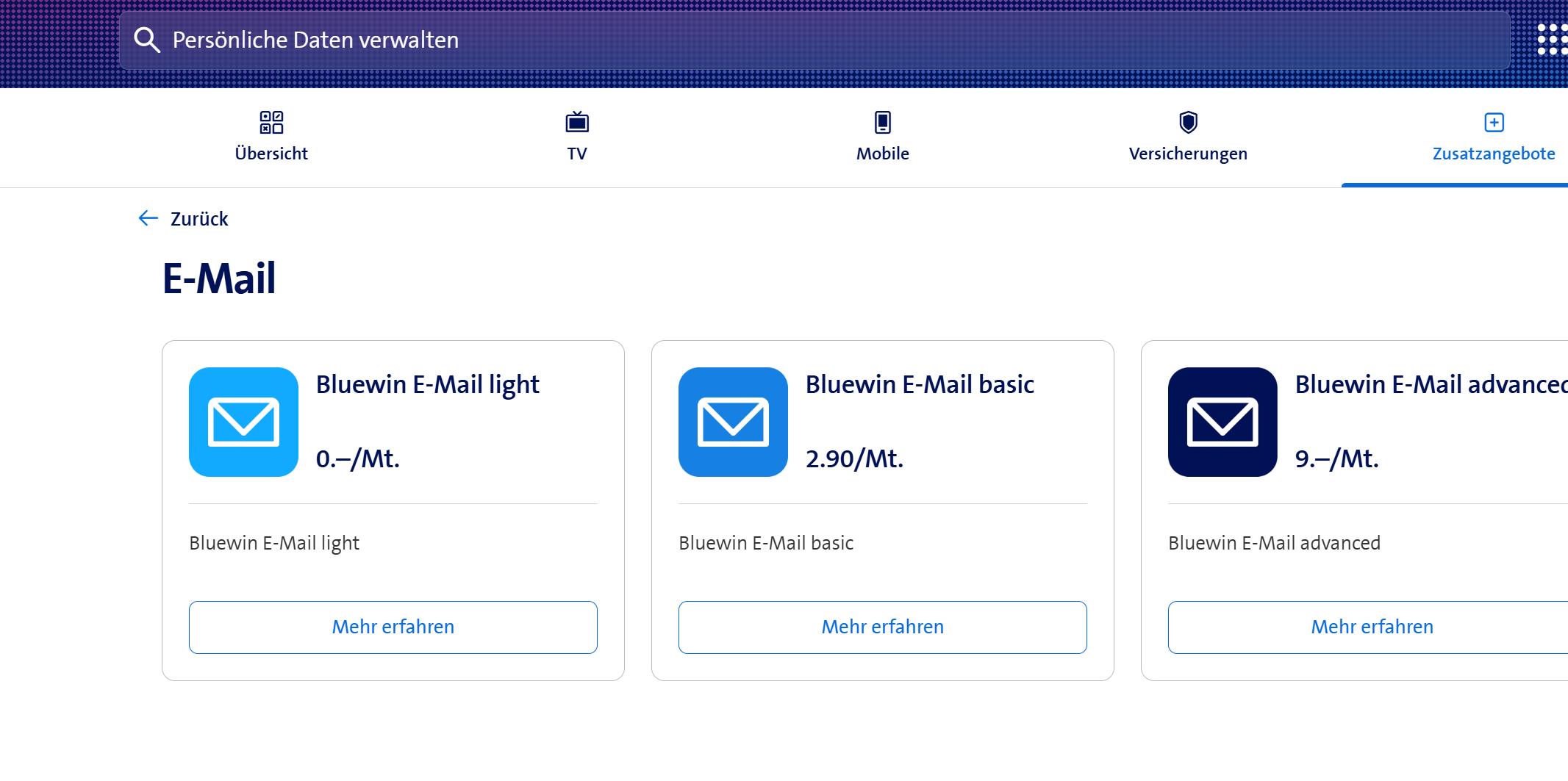Click the Zusatzangebote plus icon
This screenshot has height=781, width=1568.
tap(1494, 122)
